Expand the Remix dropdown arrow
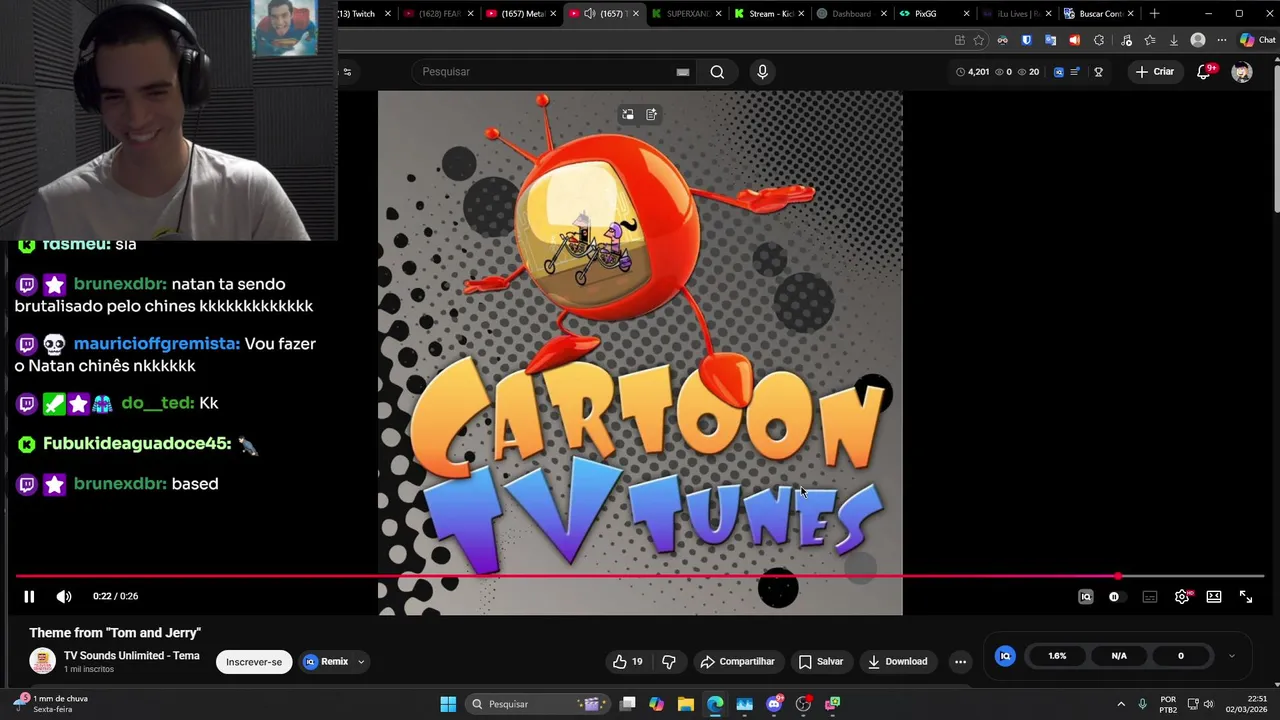This screenshot has width=1280, height=720. pyautogui.click(x=361, y=662)
